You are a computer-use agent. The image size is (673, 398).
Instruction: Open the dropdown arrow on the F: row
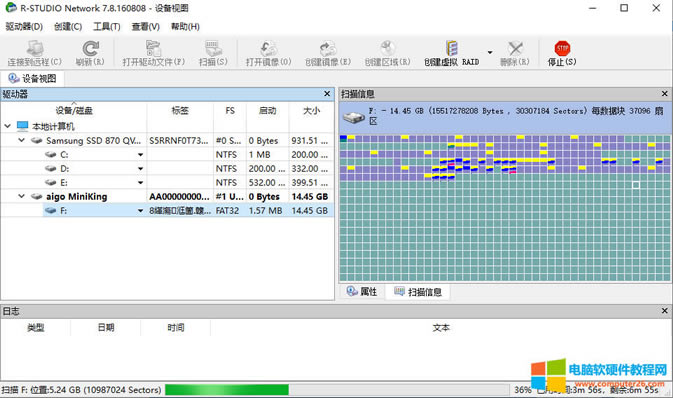[140, 210]
